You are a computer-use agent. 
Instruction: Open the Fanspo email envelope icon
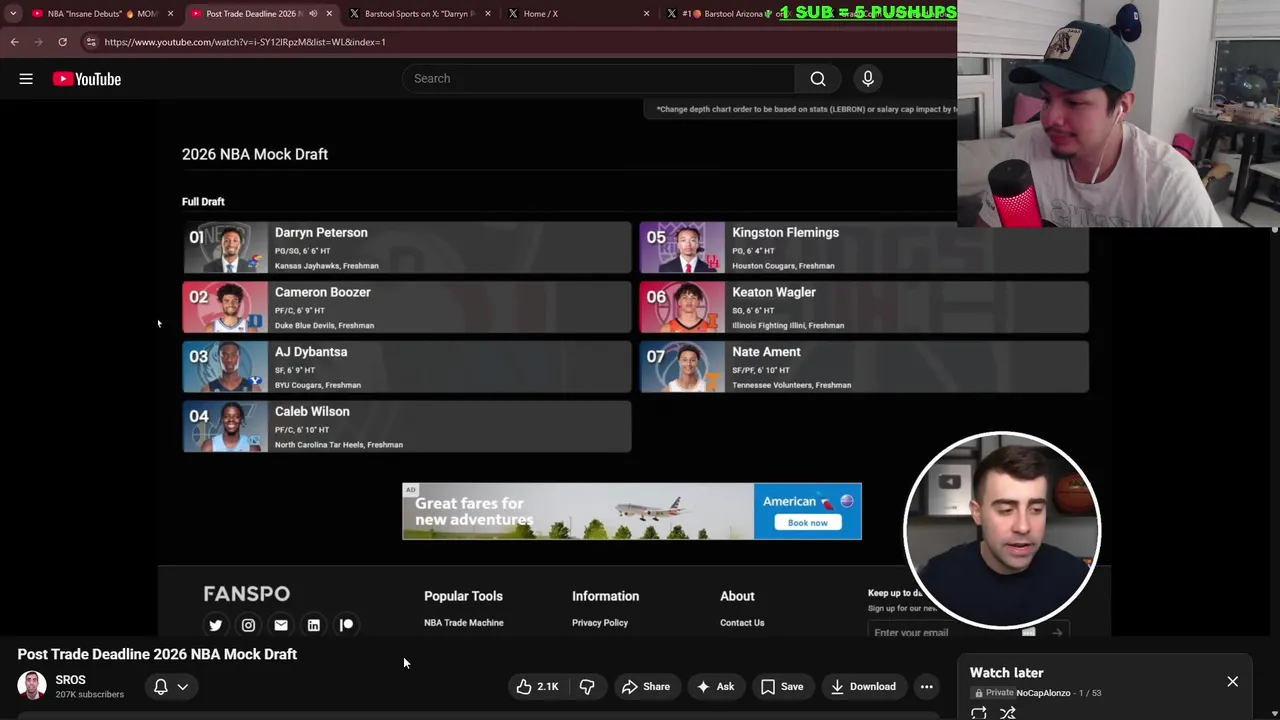pos(281,625)
